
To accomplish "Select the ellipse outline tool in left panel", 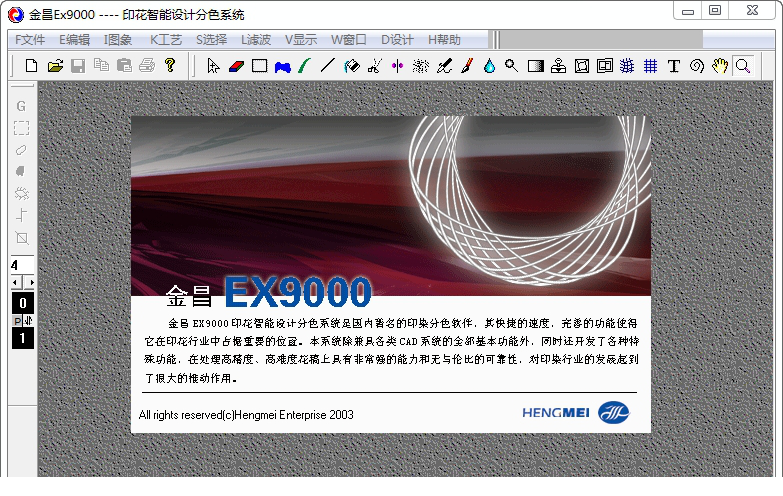I will point(21,150).
